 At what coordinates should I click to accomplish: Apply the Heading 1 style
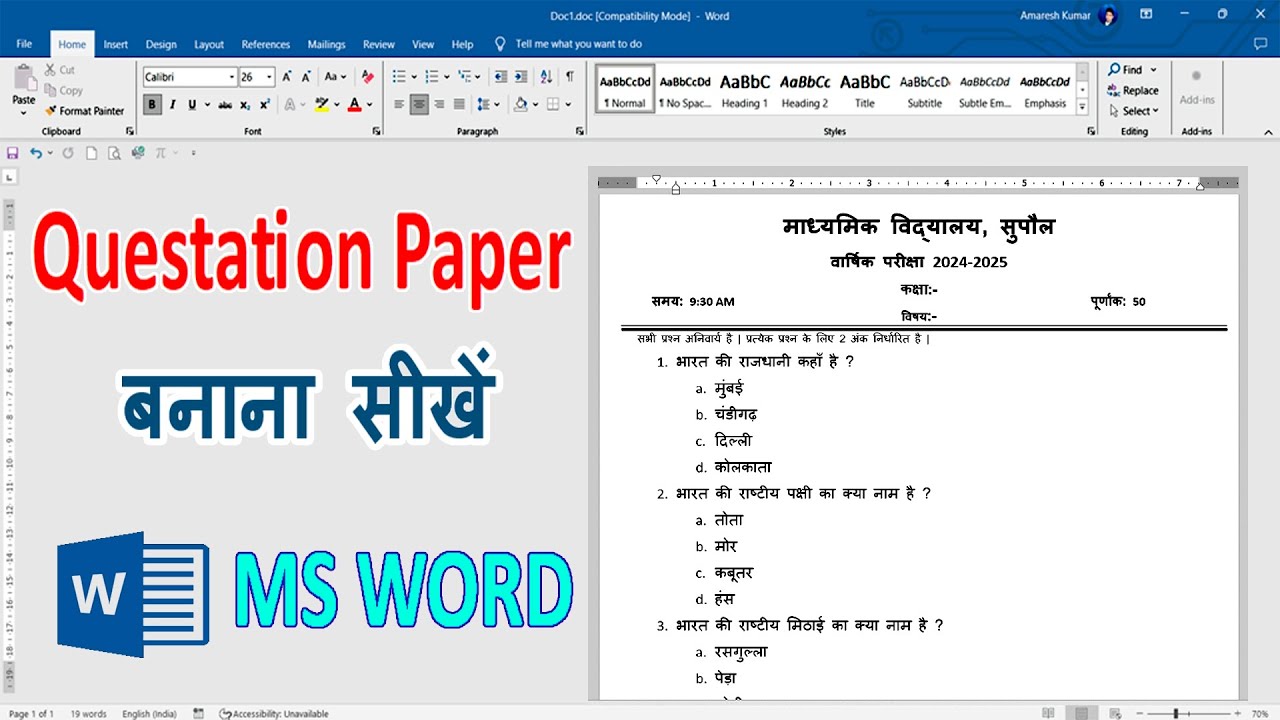745,90
